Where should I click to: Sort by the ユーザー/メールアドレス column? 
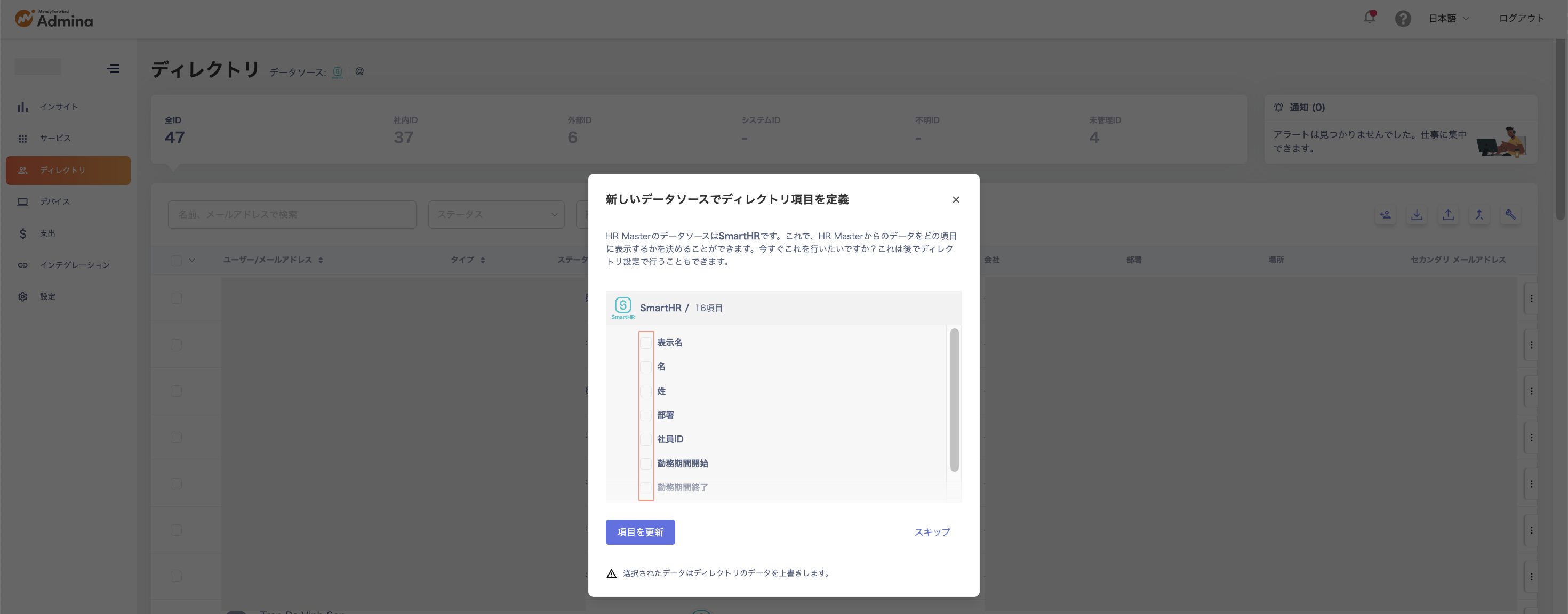[273, 260]
